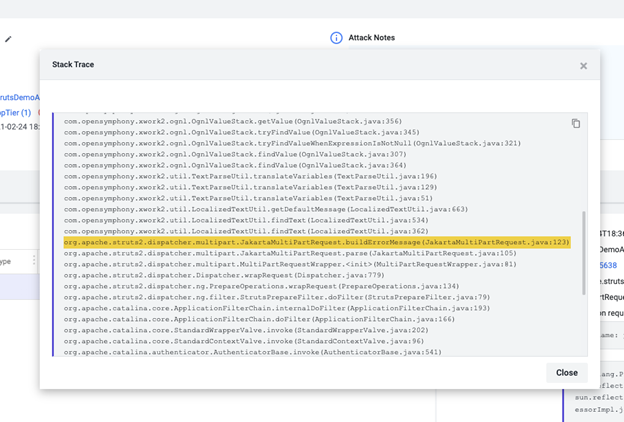Open the Type column options menu
The height and width of the screenshot is (422, 624).
tap(32, 260)
